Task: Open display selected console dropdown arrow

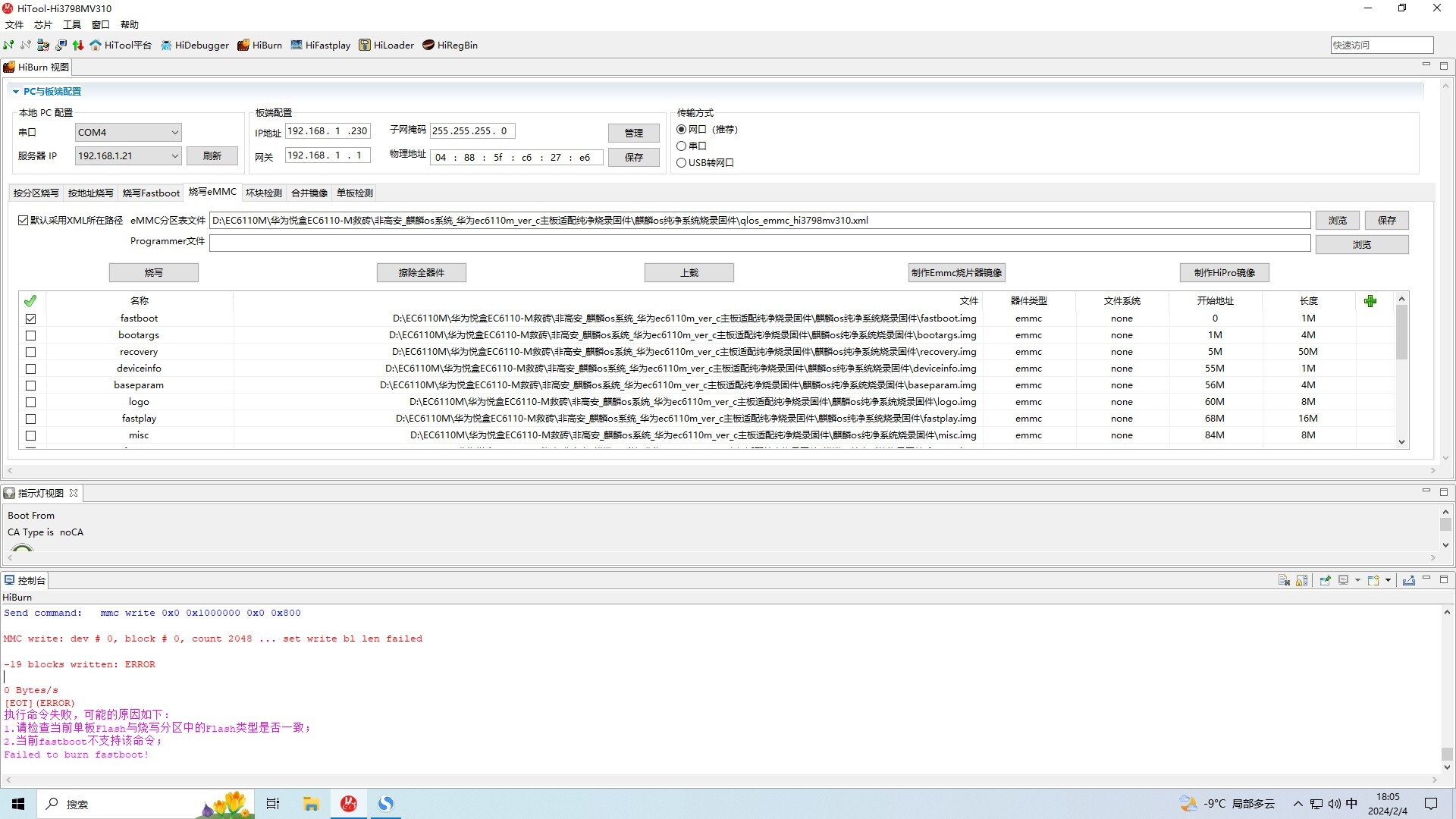Action: click(x=1357, y=580)
